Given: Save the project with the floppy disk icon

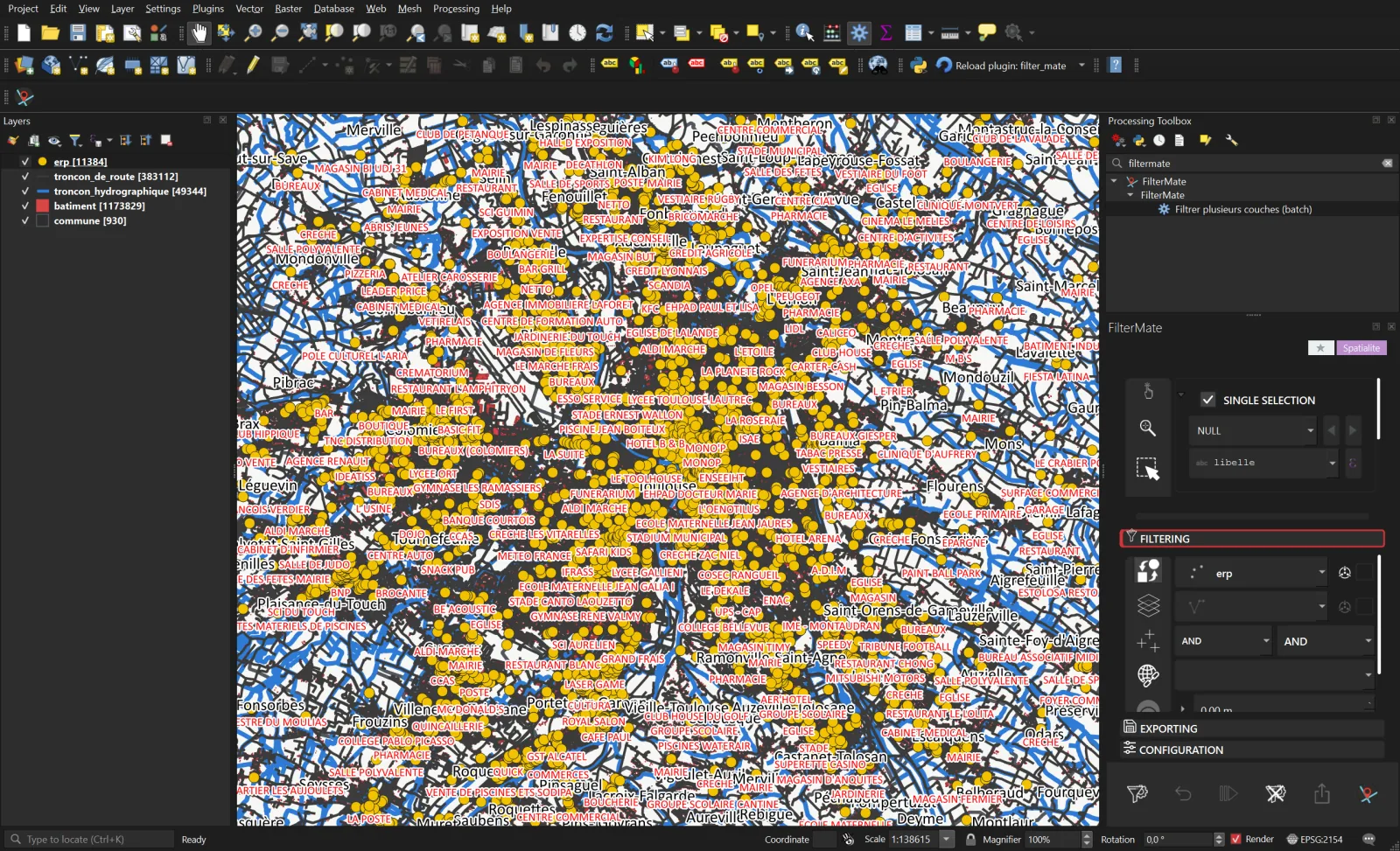Looking at the screenshot, I should [x=78, y=33].
